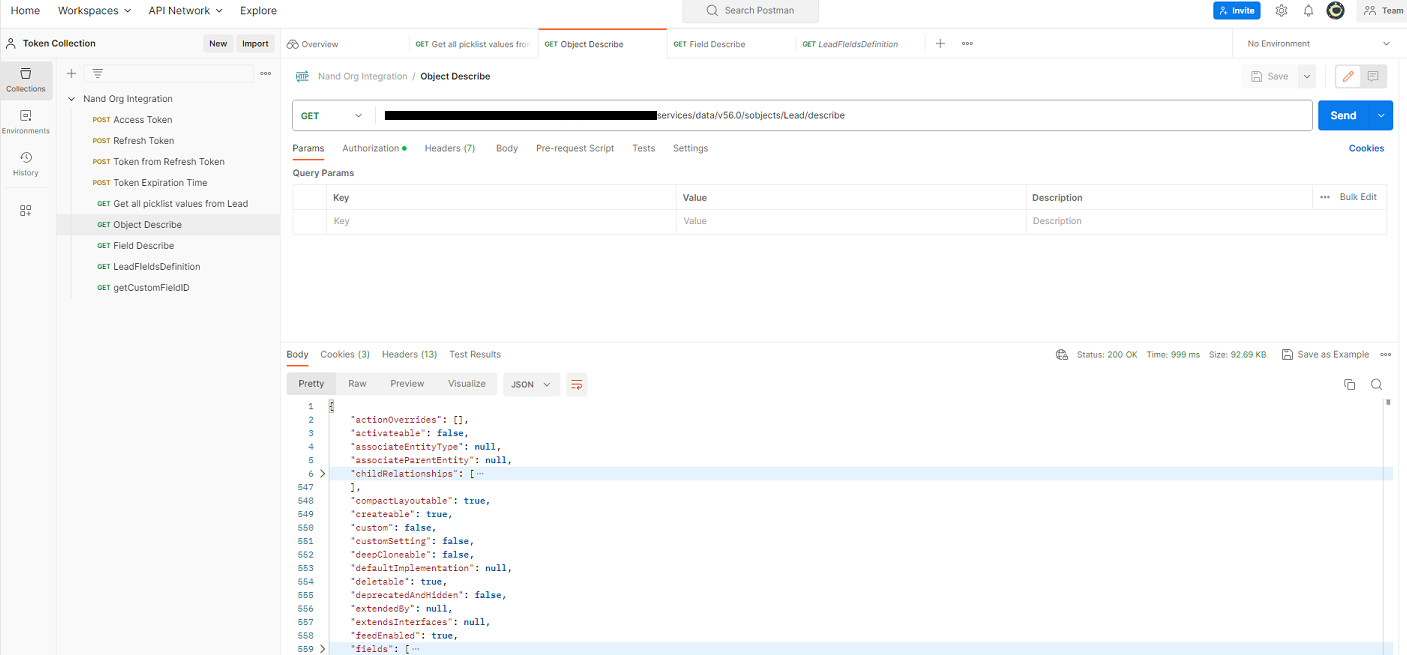The image size is (1407, 655).
Task: Open the History sidebar panel
Action: click(26, 164)
